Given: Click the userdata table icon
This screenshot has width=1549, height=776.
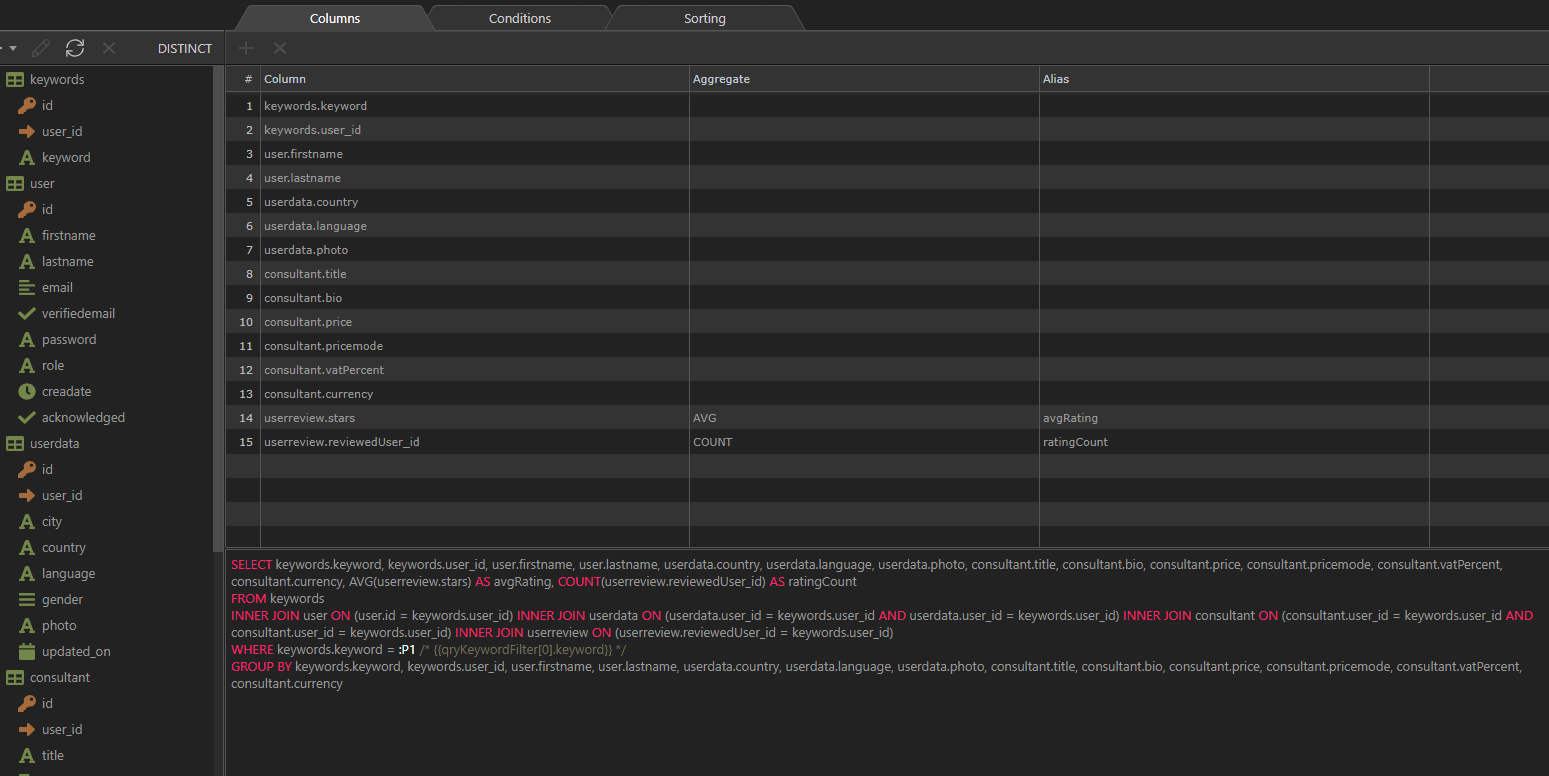Looking at the screenshot, I should [x=15, y=444].
